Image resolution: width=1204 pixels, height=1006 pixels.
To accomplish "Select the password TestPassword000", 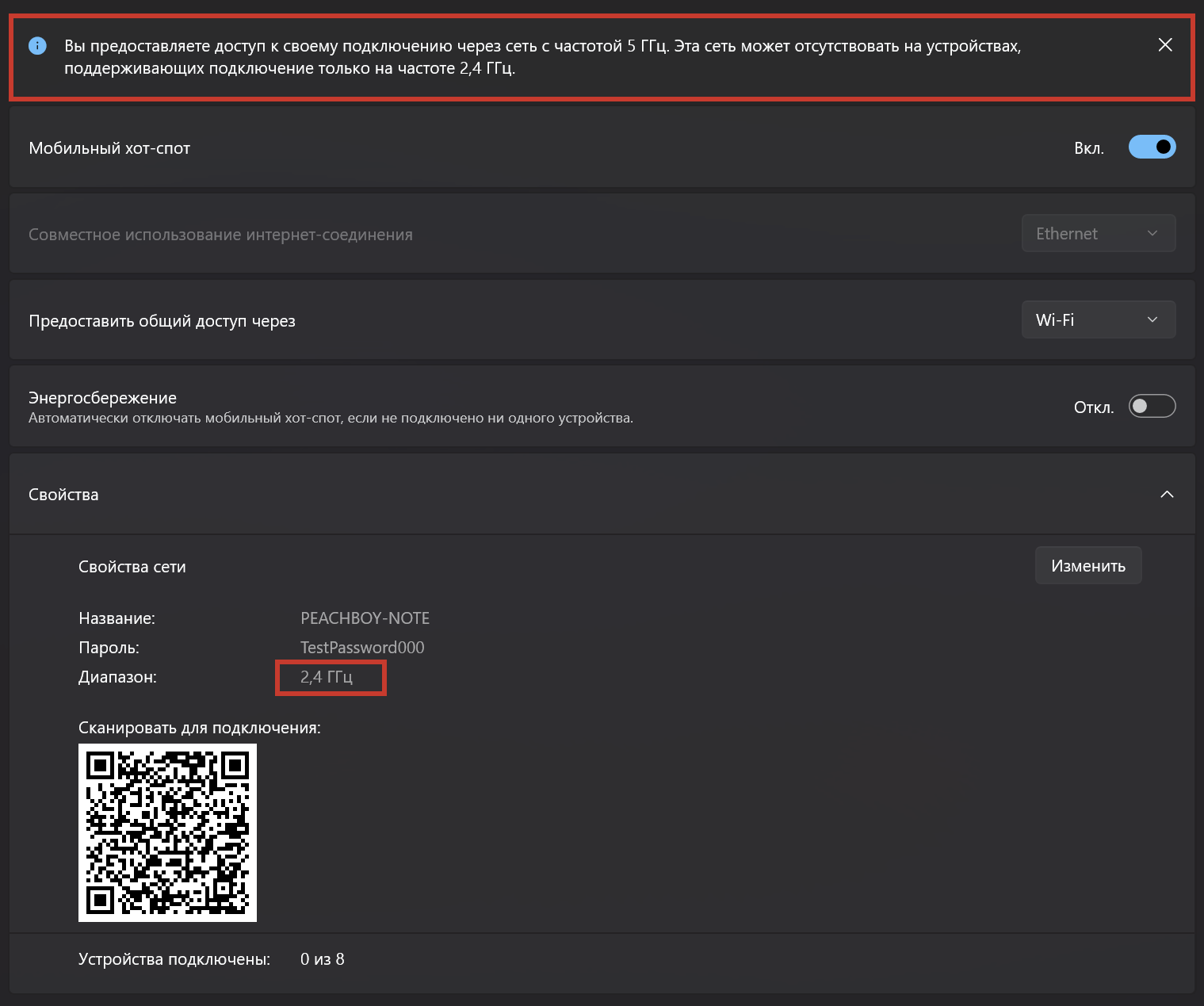I will 362,648.
